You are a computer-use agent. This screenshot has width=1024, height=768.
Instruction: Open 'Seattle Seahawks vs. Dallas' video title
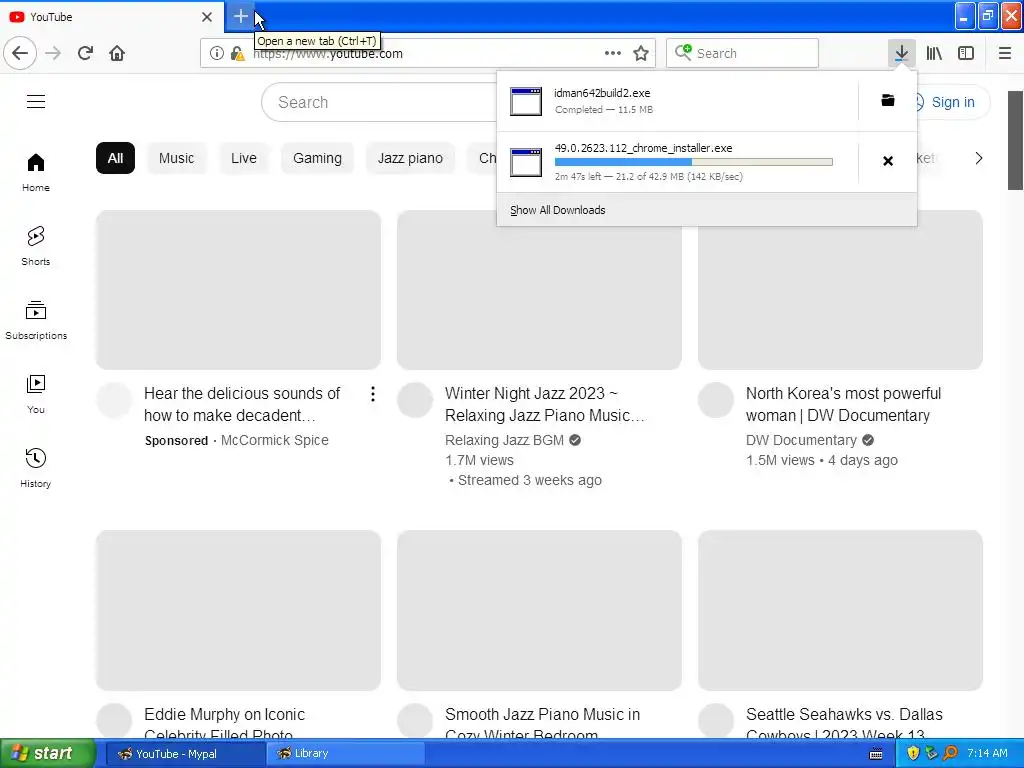click(x=844, y=722)
